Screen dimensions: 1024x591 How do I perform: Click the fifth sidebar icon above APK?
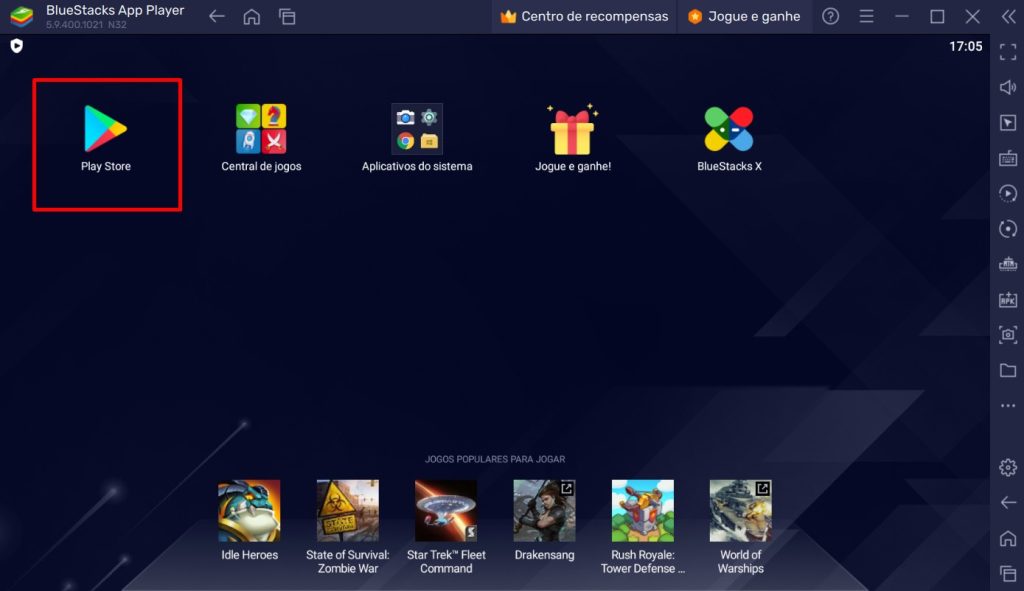click(x=1008, y=264)
